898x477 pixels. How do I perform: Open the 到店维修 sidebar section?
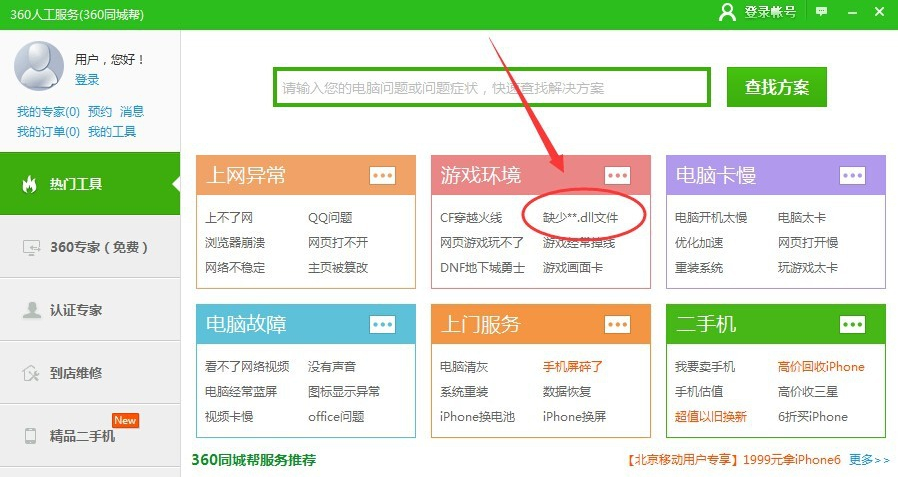click(90, 373)
